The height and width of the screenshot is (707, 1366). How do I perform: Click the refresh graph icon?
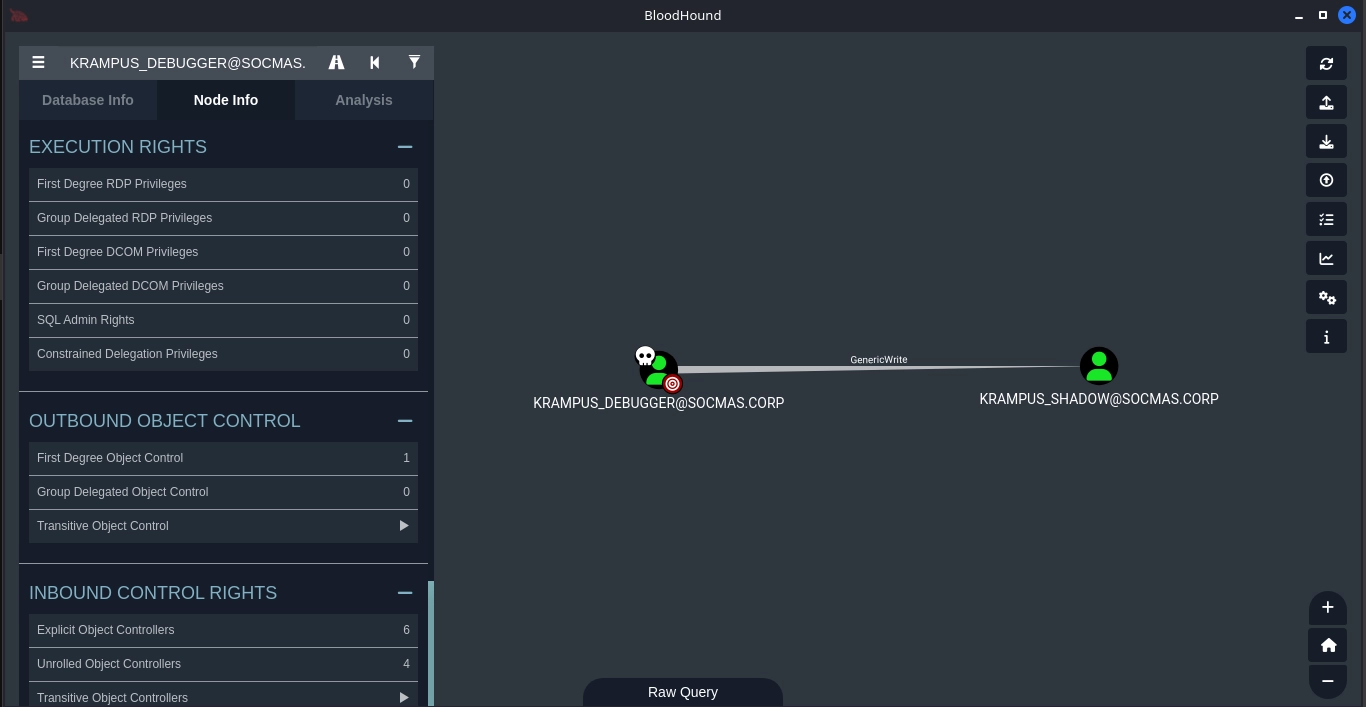[x=1326, y=63]
